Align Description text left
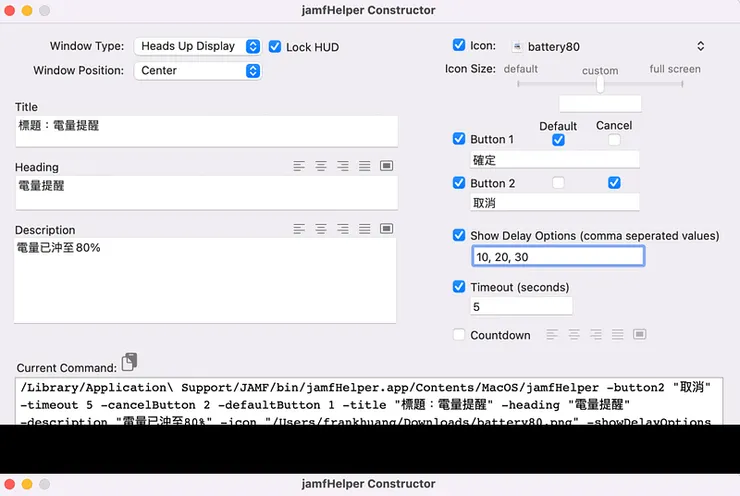Screen dimensions: 740x496 299,229
